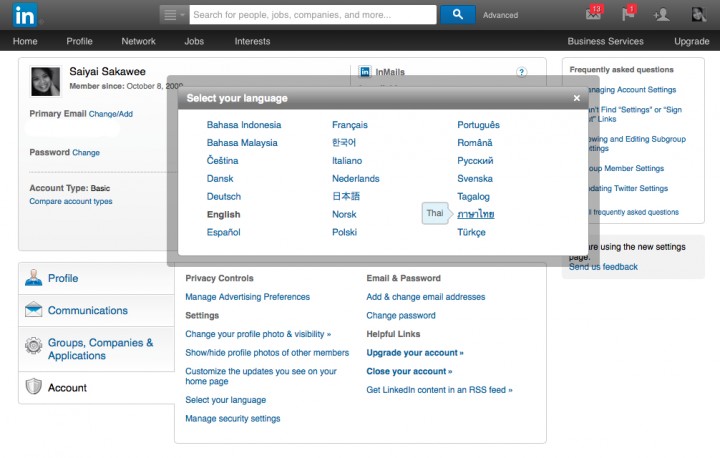Choose Deutsch language
720x458 pixels.
pos(224,197)
